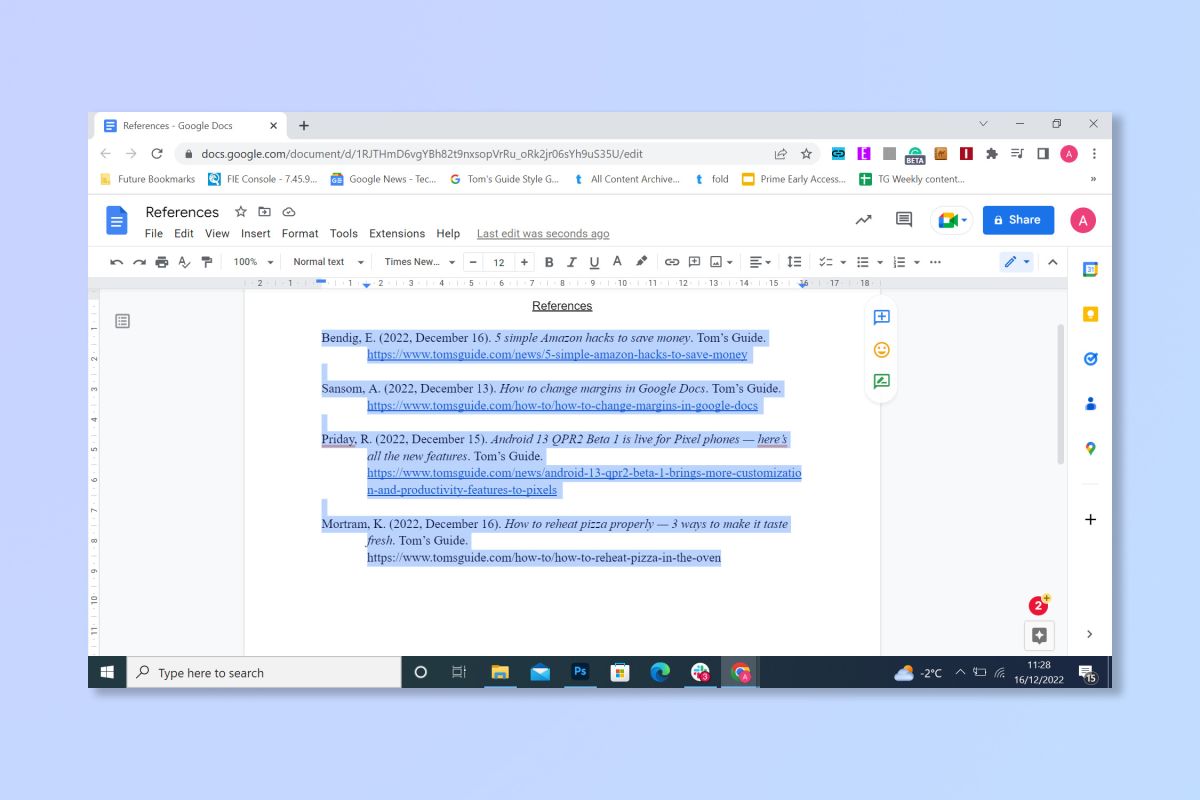
Task: Open the editing mode pencil dropdown
Action: point(1017,262)
